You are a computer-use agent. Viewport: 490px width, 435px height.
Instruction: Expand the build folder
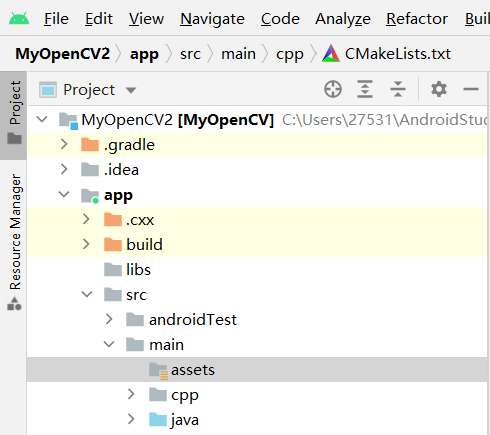pyautogui.click(x=86, y=244)
